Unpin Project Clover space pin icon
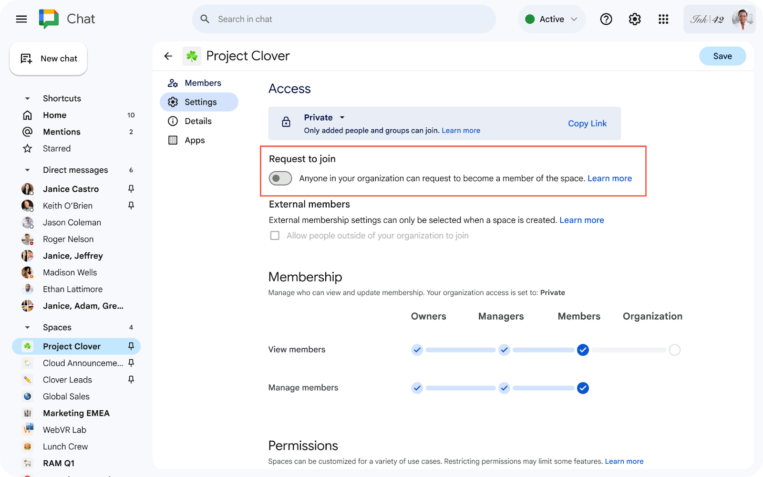This screenshot has width=763, height=477. click(131, 346)
